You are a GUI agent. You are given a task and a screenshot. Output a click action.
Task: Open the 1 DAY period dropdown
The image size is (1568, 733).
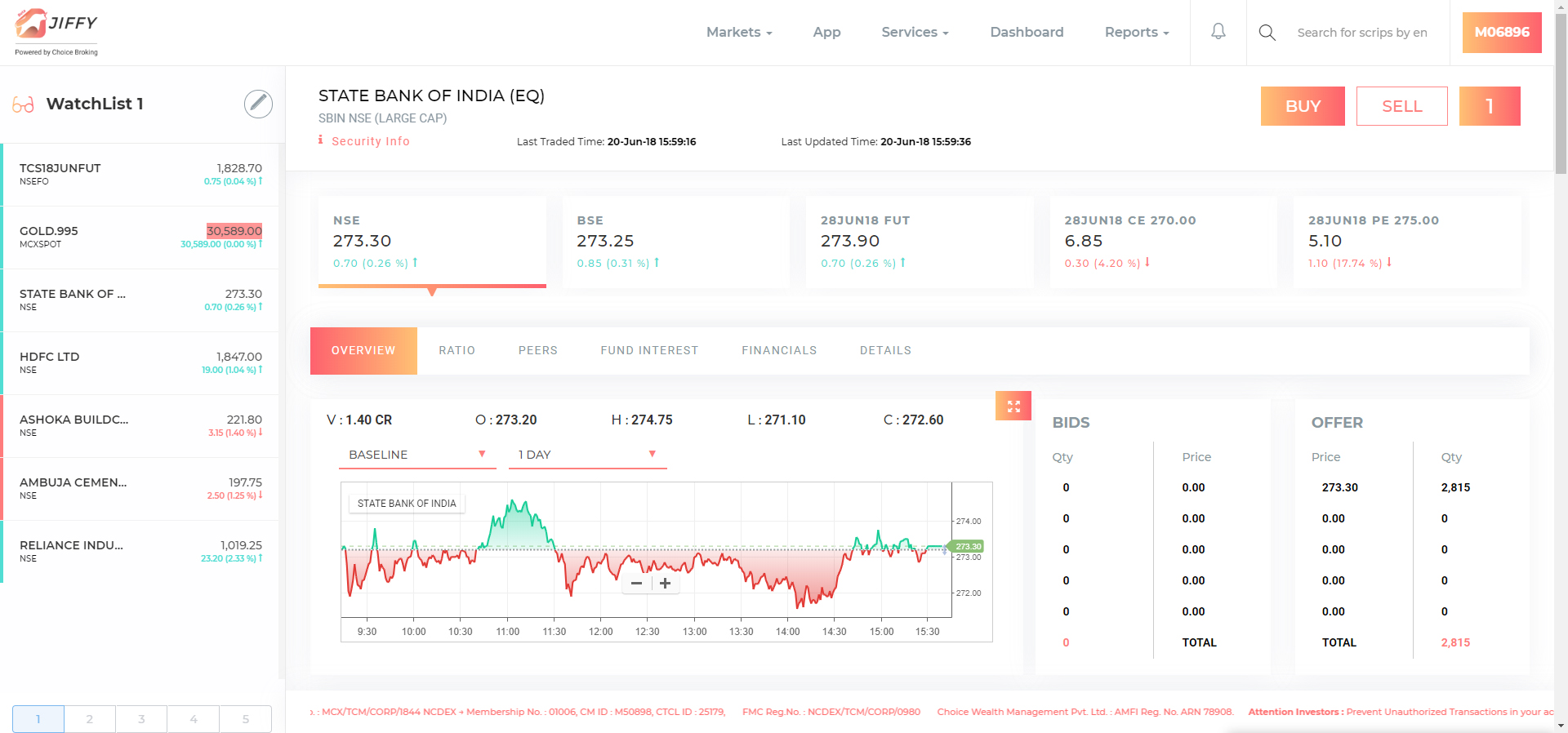coord(588,455)
